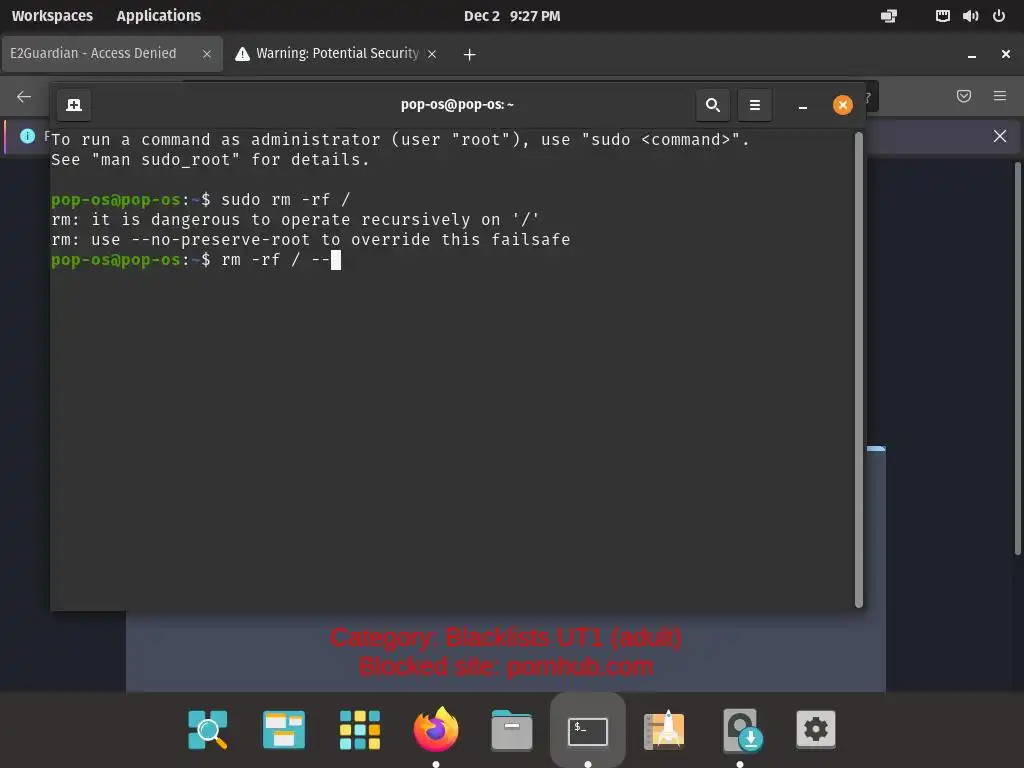Open the Pop!_OS installer disk icon
The image size is (1024, 768).
741,729
